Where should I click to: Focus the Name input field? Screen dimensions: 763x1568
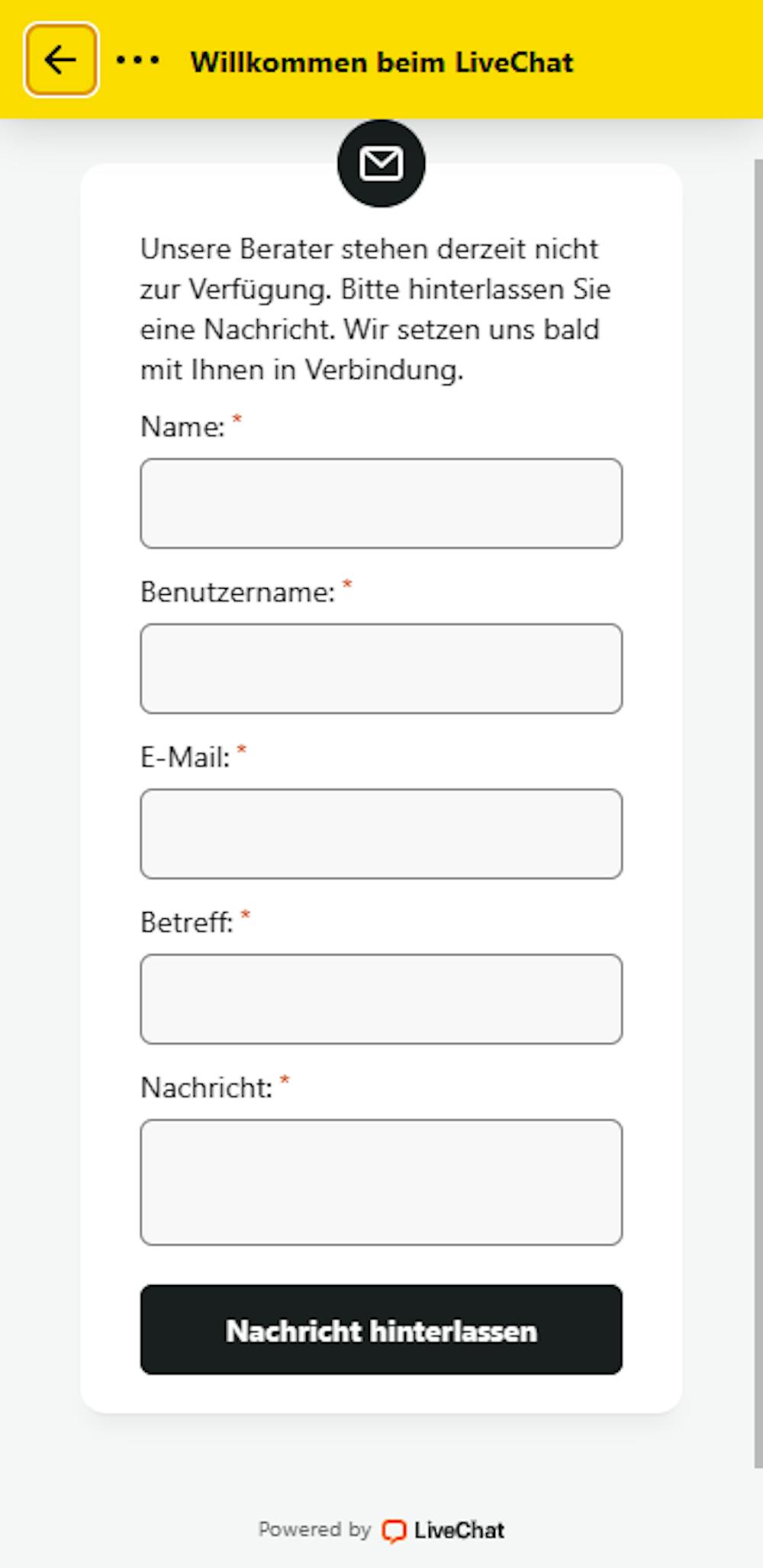point(381,503)
